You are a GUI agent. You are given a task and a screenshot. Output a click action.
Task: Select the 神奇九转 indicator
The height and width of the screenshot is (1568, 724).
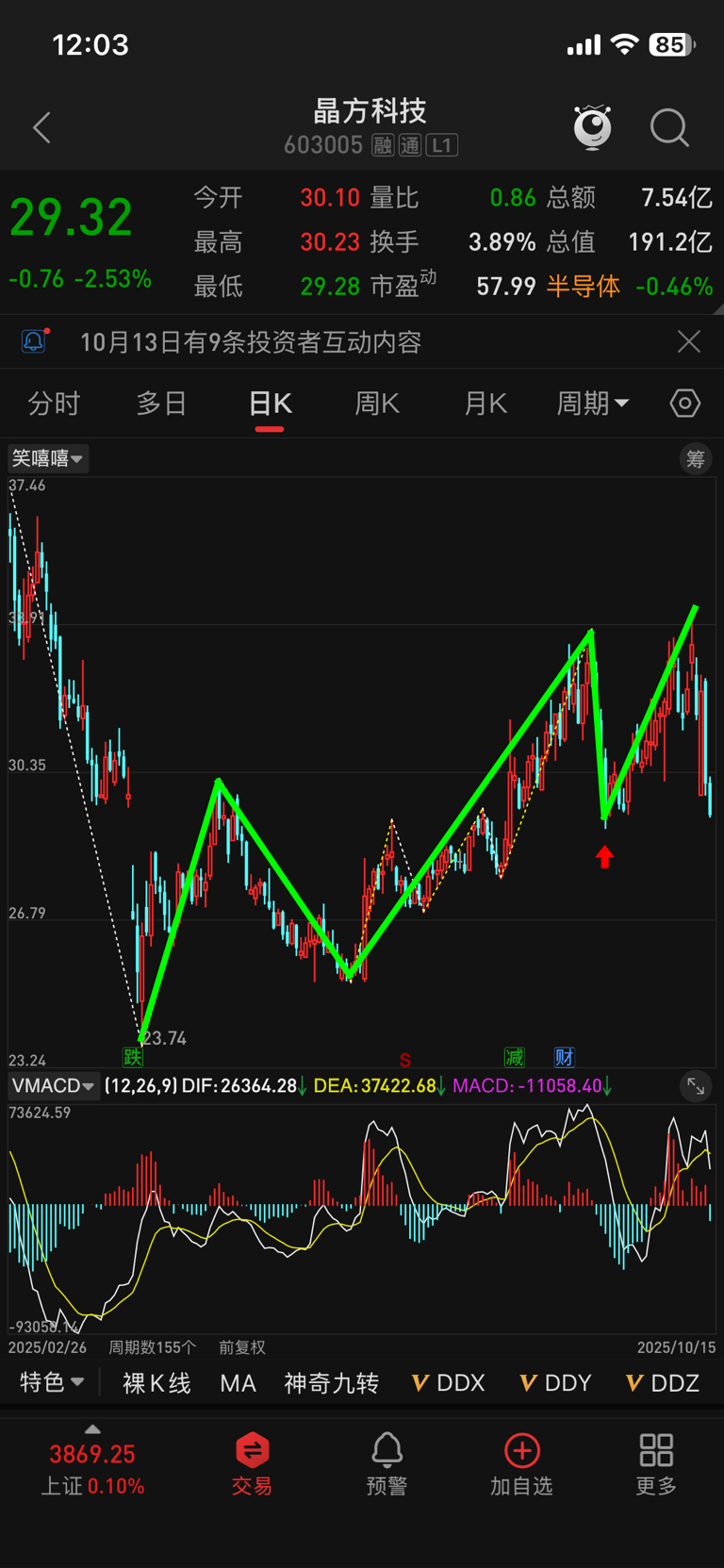click(x=332, y=1383)
